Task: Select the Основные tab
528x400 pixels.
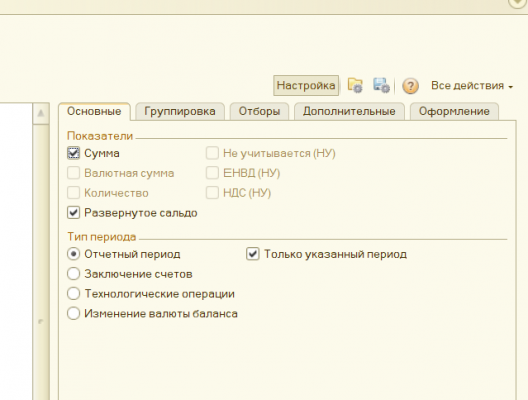Action: click(x=94, y=111)
